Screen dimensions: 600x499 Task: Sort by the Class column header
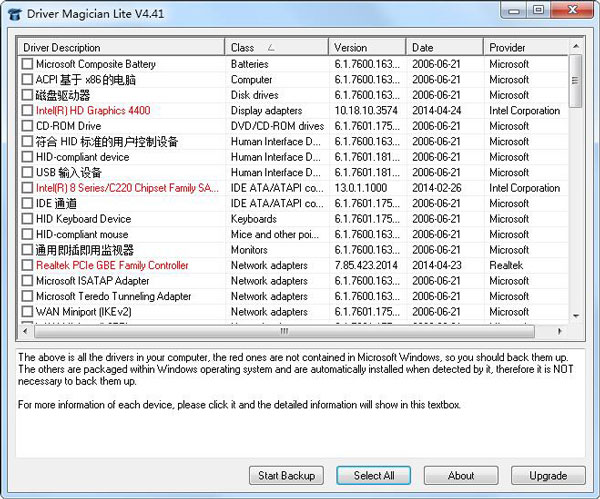(x=277, y=47)
